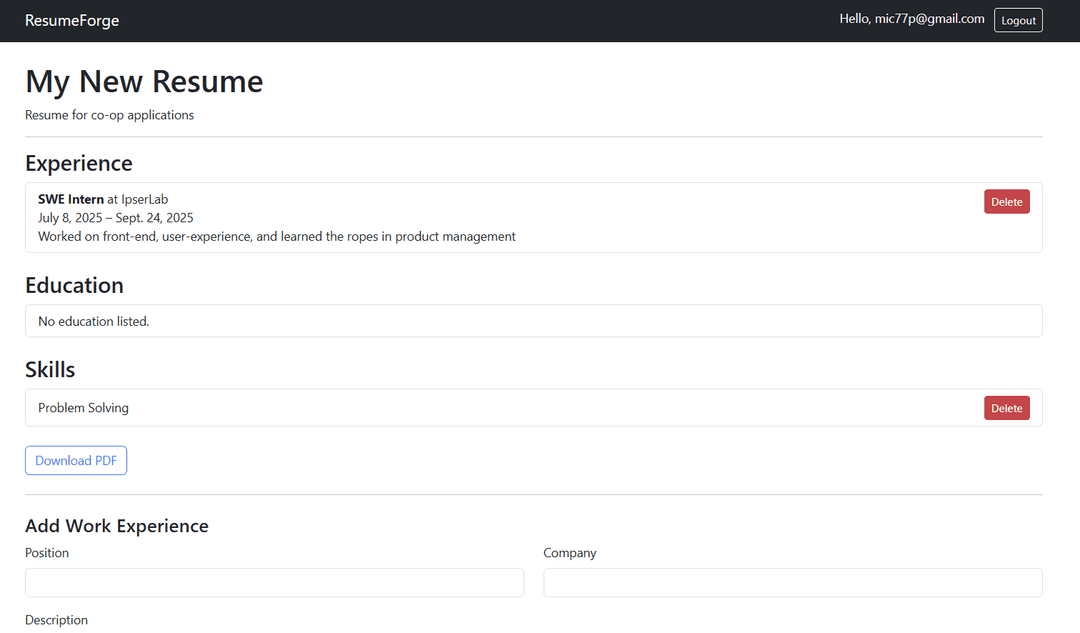The image size is (1080, 633).
Task: Click the internship date range text
Action: pyautogui.click(x=116, y=218)
